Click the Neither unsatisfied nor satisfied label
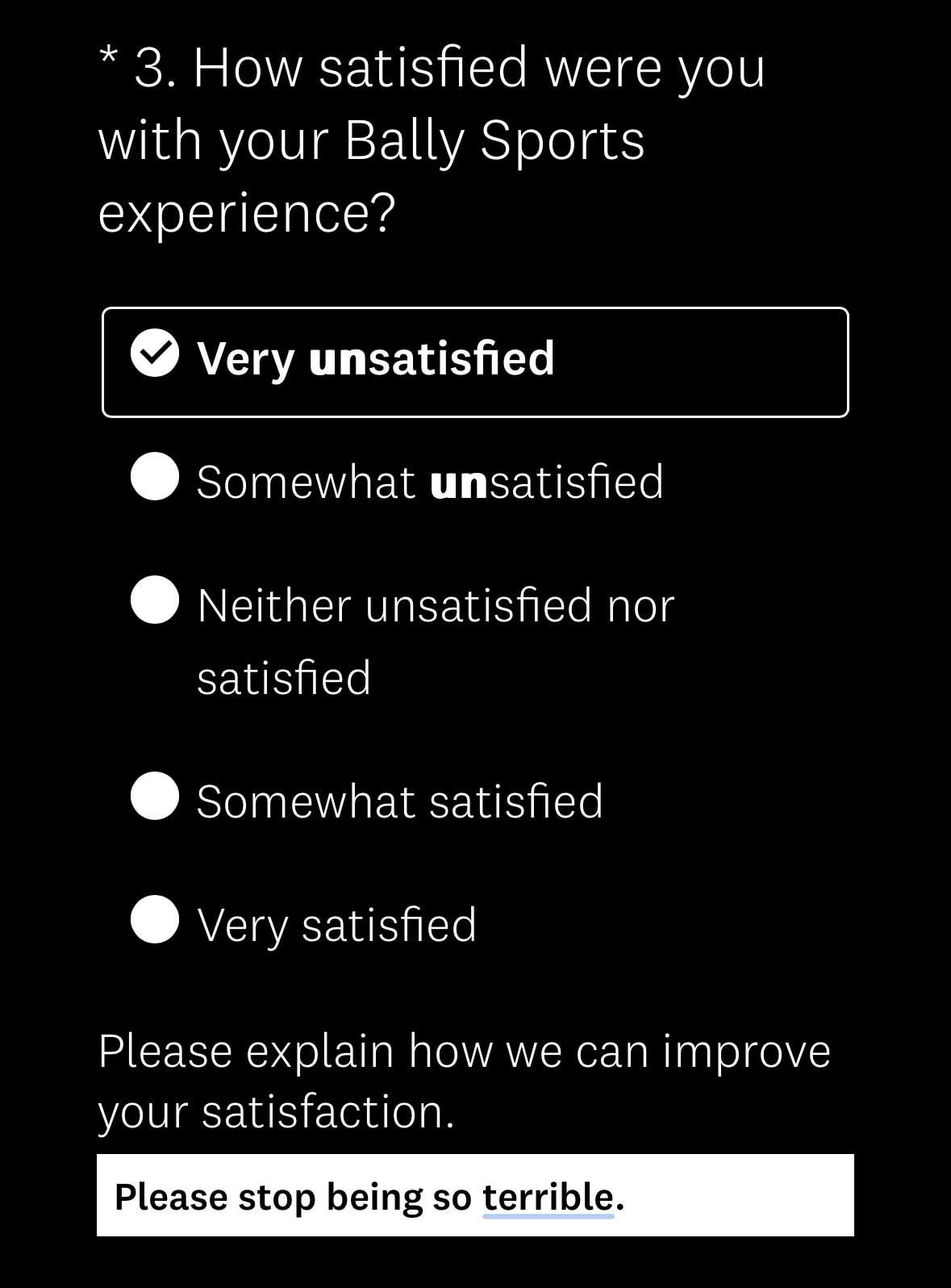Image resolution: width=951 pixels, height=1288 pixels. 435,605
